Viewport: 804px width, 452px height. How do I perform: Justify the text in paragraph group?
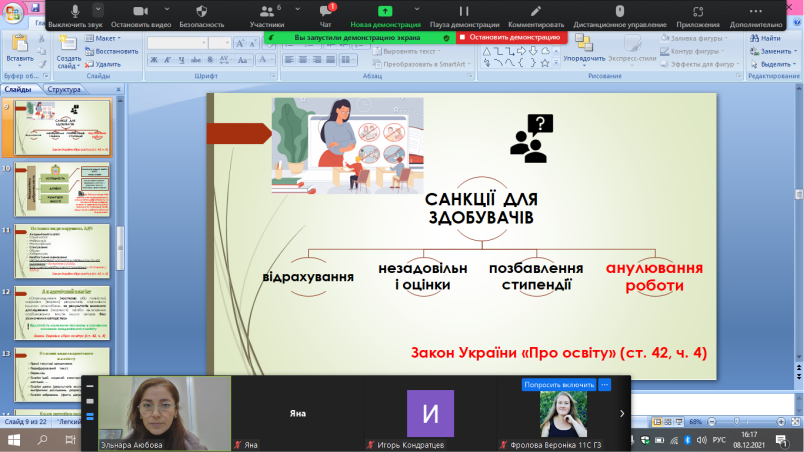click(331, 60)
